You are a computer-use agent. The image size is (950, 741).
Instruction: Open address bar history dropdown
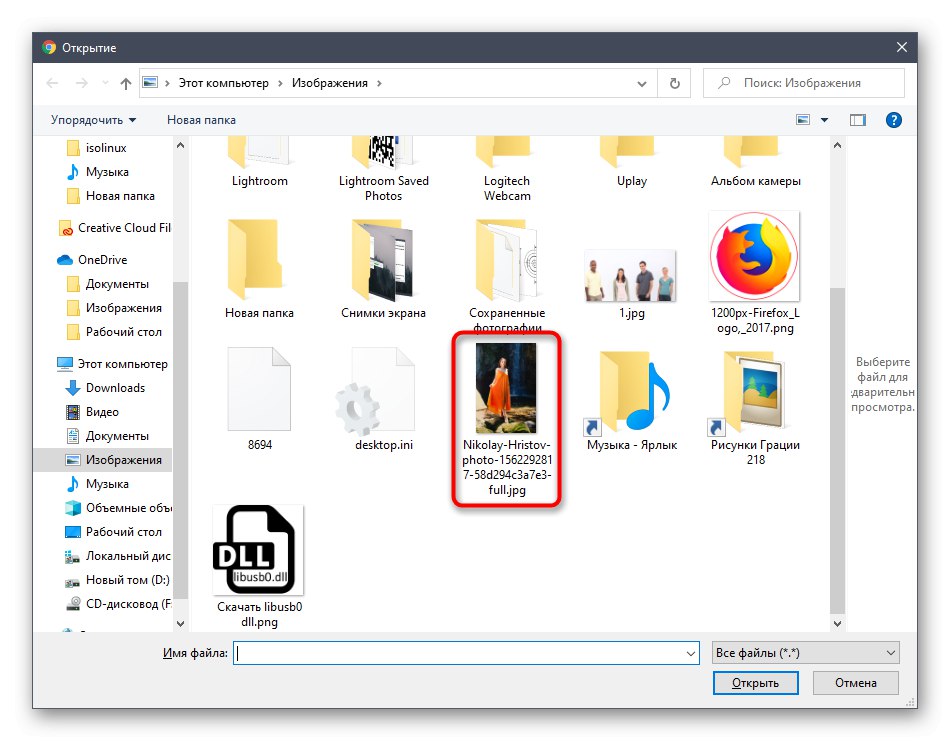pyautogui.click(x=642, y=84)
